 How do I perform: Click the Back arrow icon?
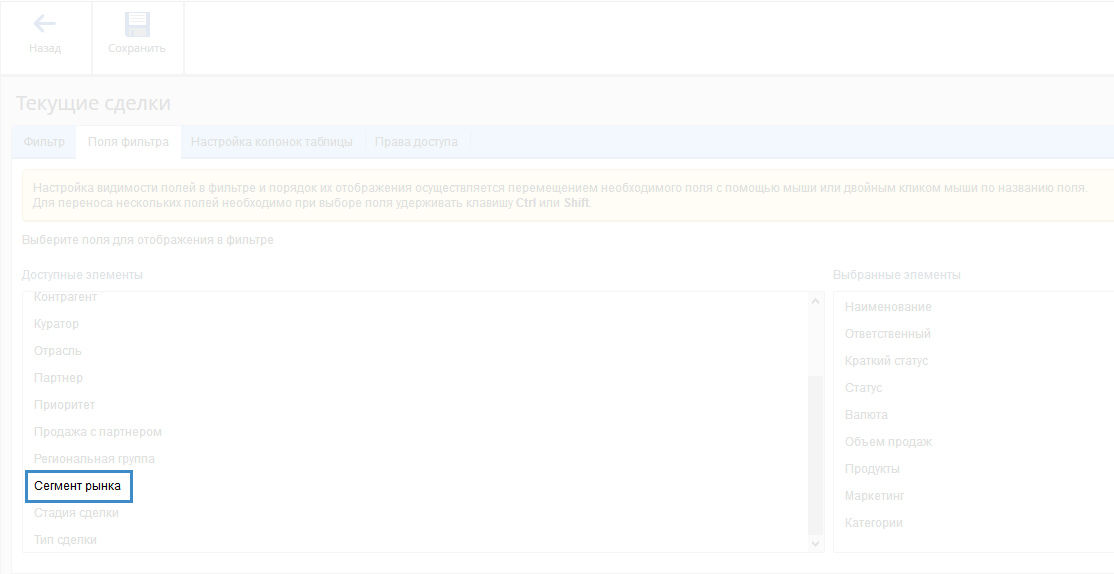pos(45,24)
